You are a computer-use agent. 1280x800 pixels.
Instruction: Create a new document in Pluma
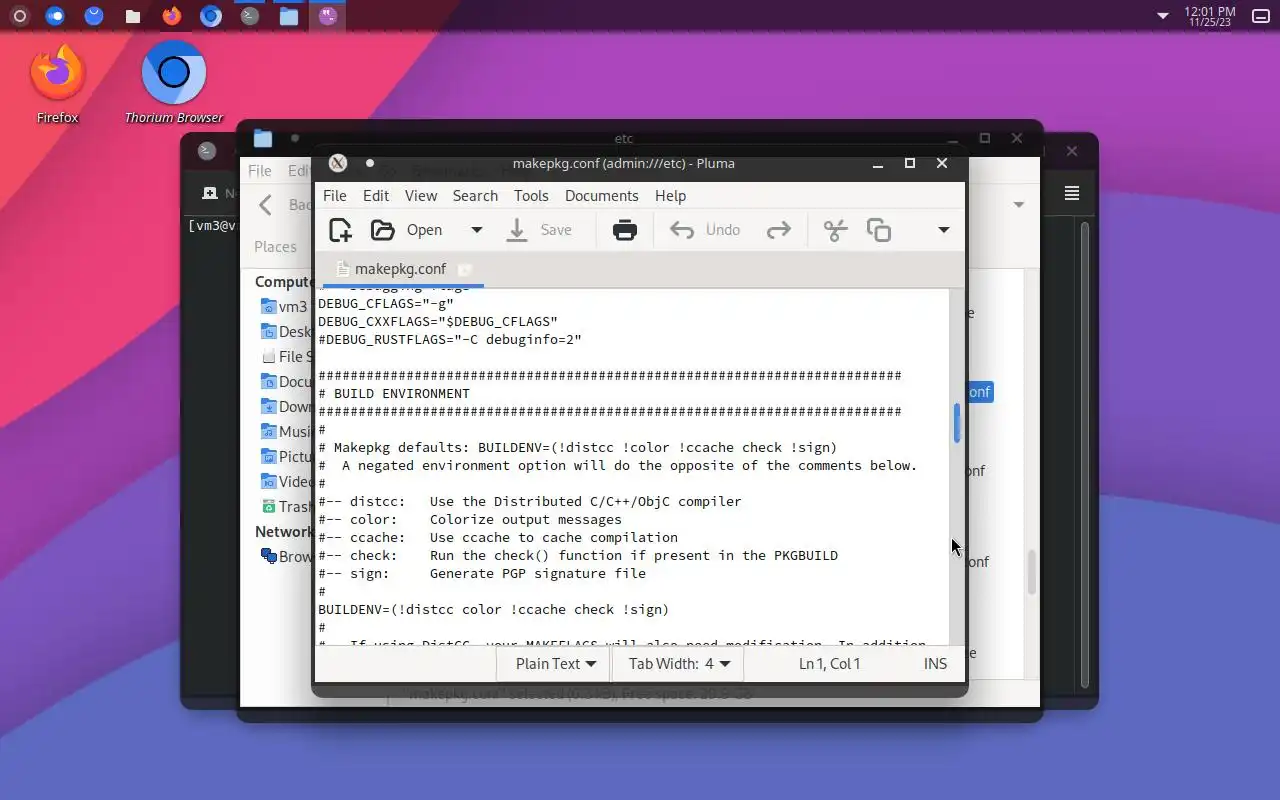340,230
